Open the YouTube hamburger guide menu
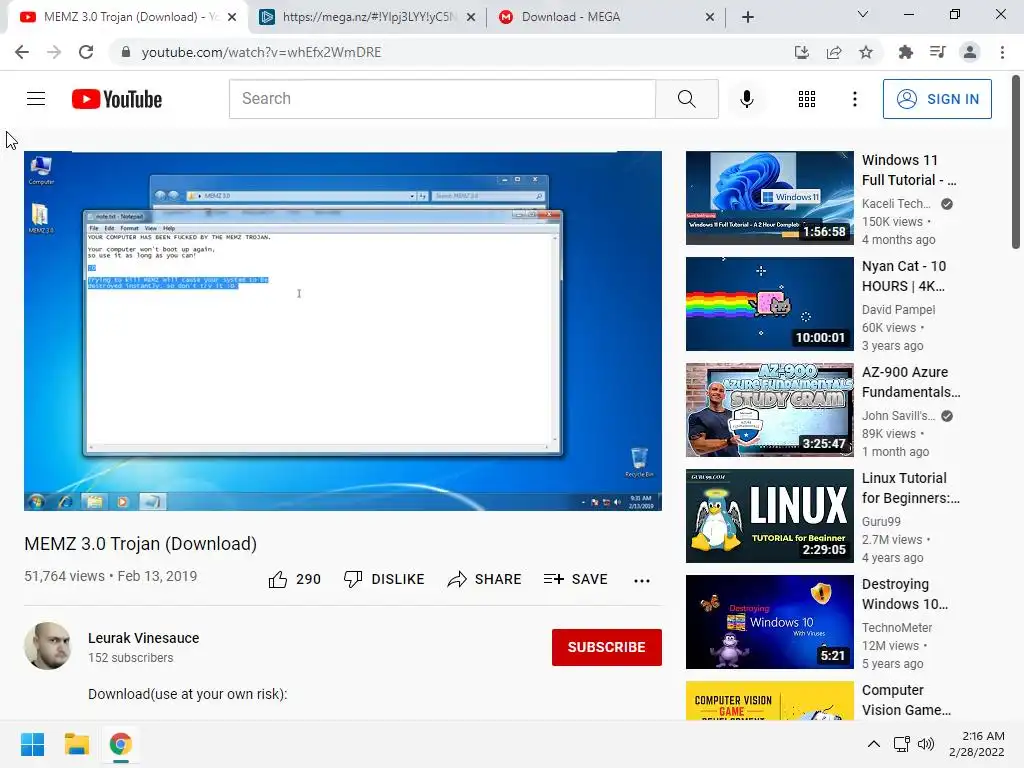Viewport: 1024px width, 768px height. pos(36,99)
